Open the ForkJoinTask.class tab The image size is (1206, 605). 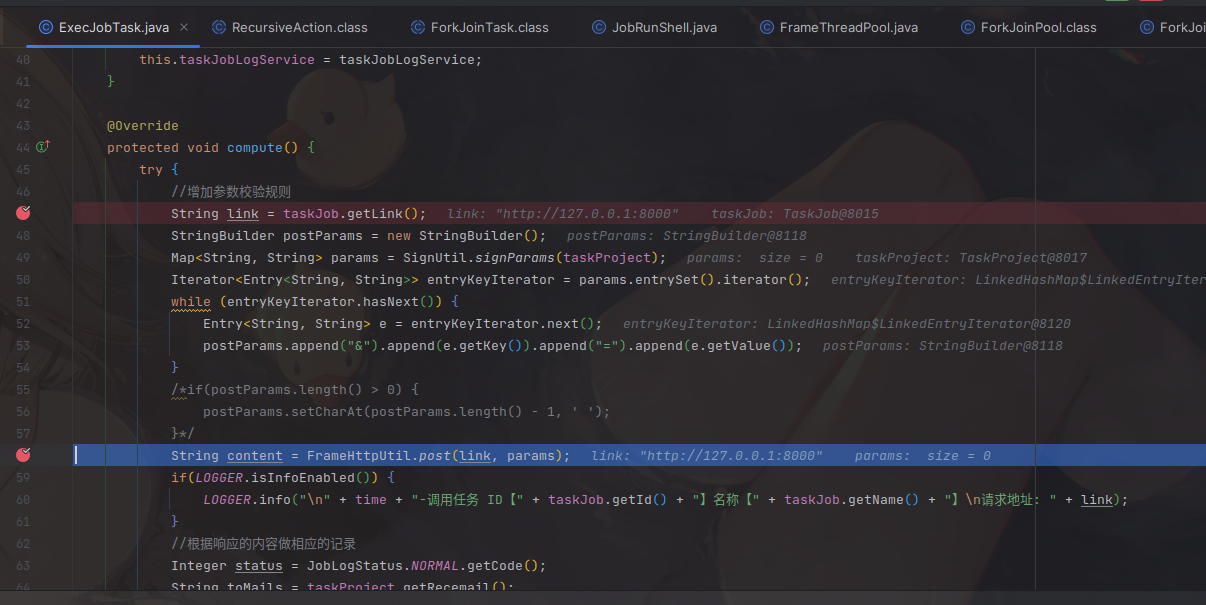pos(489,27)
